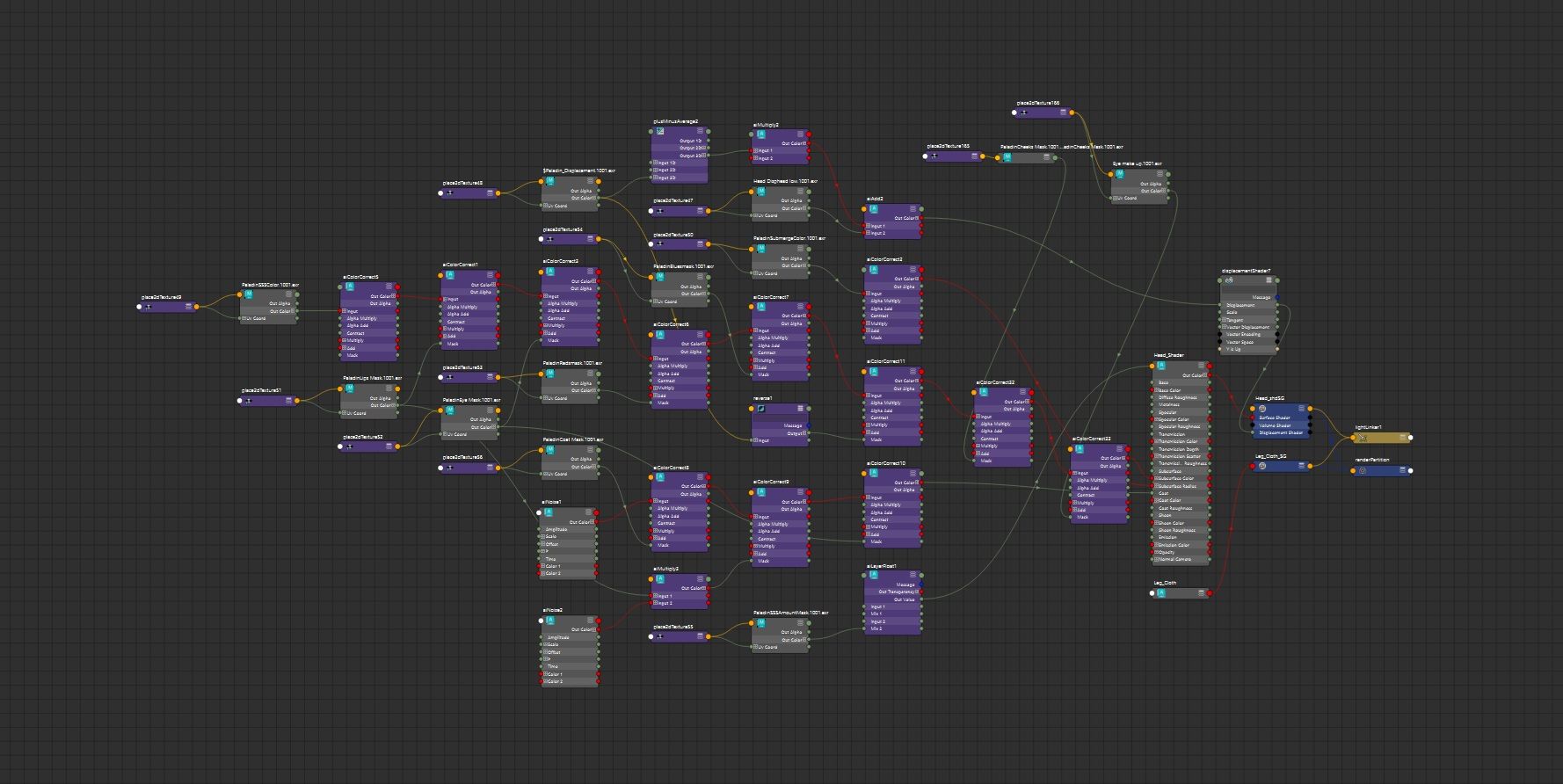Click the aiLayerFloat1 node icon
The image size is (1563, 784).
[874, 576]
